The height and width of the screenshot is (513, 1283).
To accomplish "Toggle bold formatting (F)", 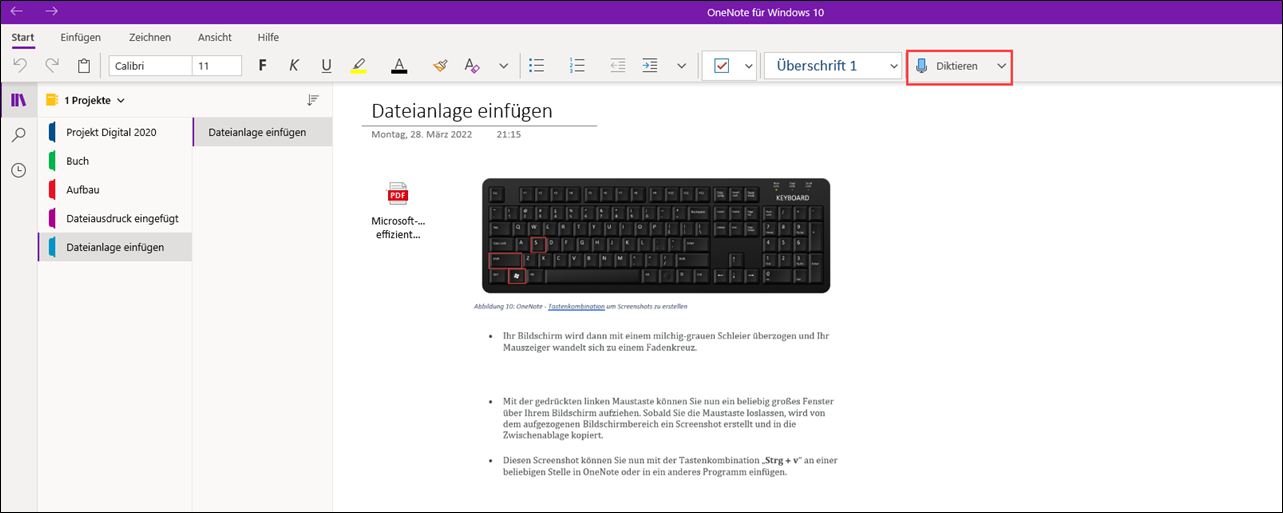I will (263, 65).
